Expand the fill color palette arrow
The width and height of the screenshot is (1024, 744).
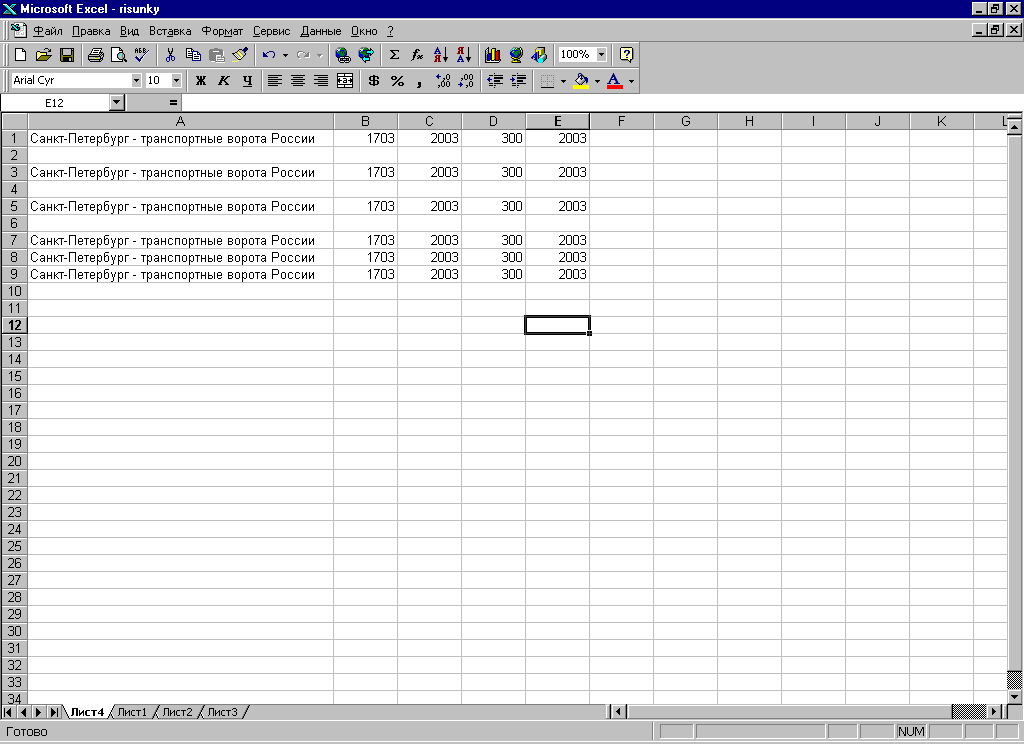point(598,81)
